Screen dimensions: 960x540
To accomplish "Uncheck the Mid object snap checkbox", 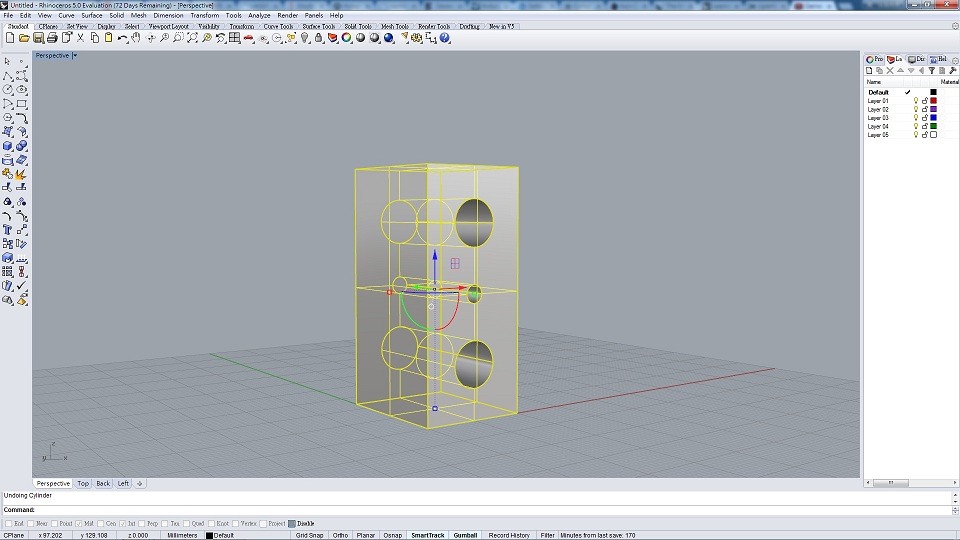I will [78, 523].
